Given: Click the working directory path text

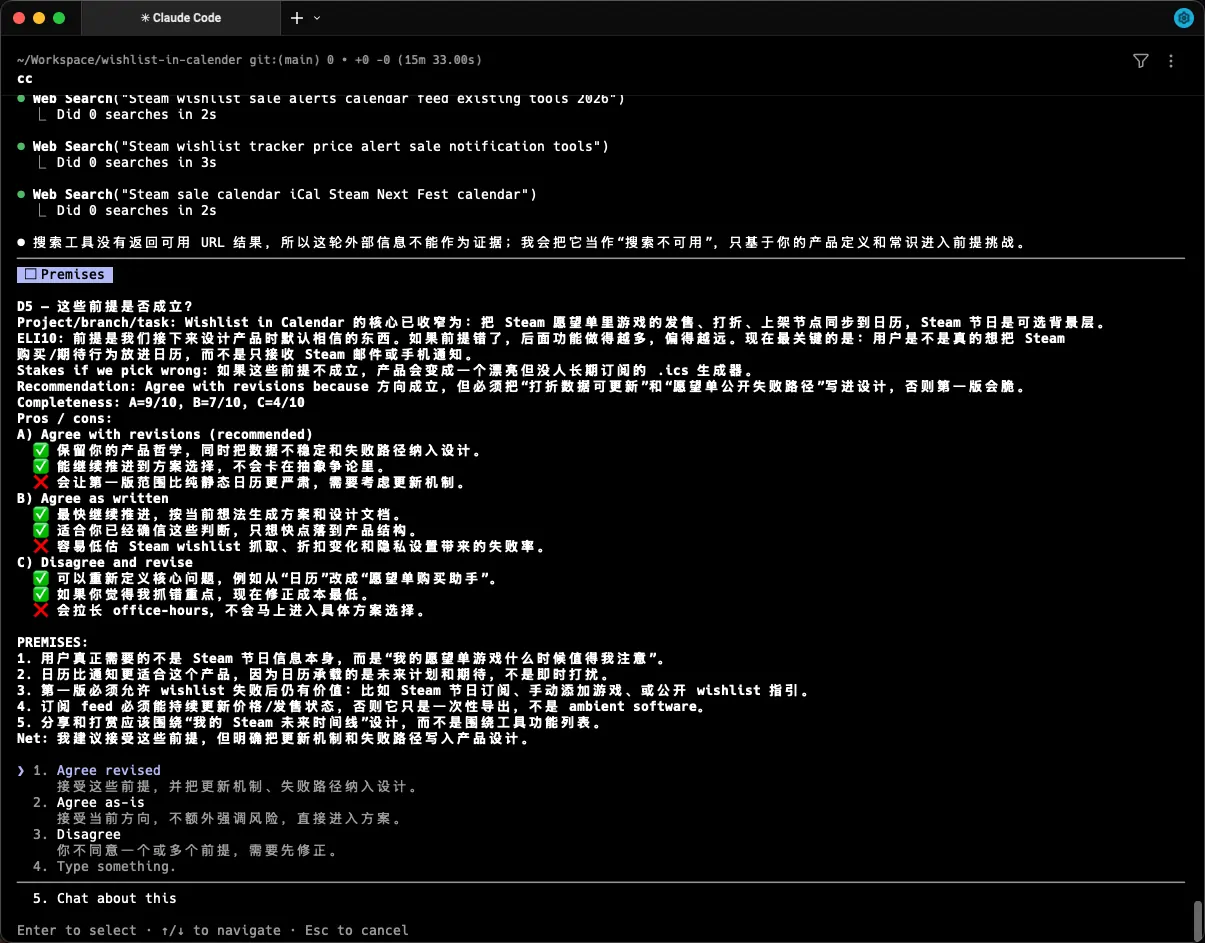Looking at the screenshot, I should 129,60.
